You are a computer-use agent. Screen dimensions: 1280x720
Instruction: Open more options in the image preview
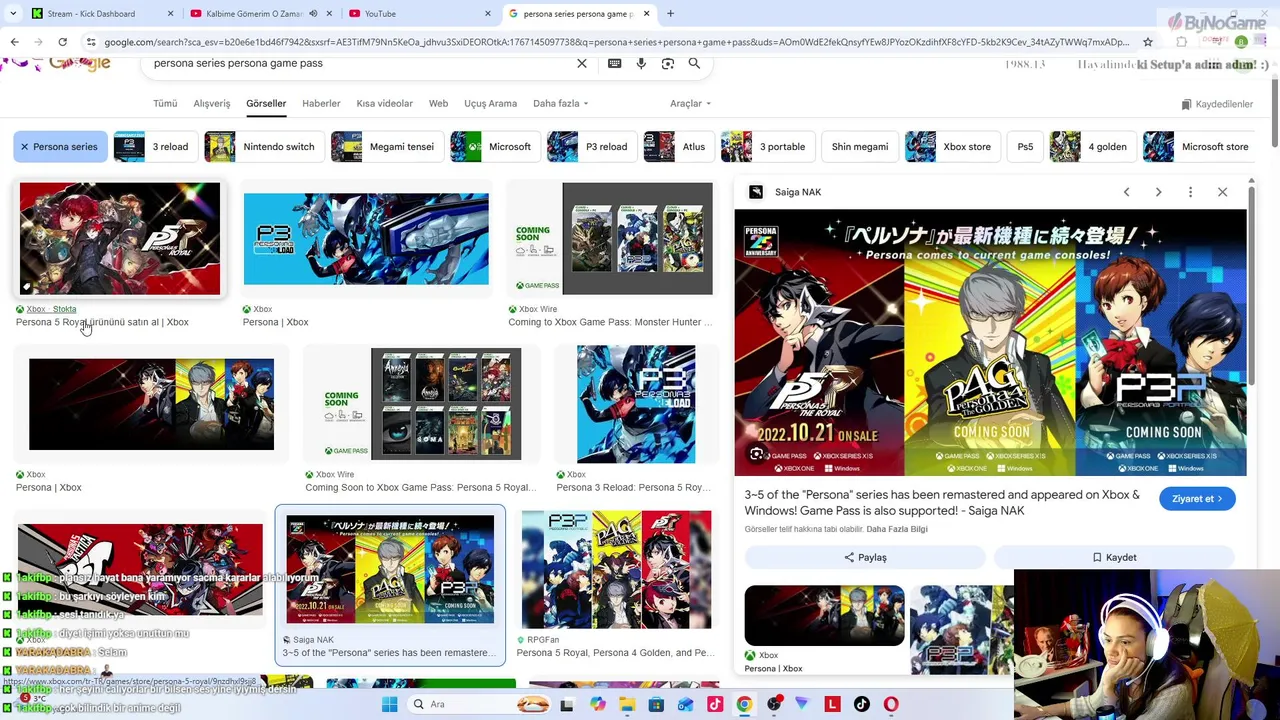1190,192
